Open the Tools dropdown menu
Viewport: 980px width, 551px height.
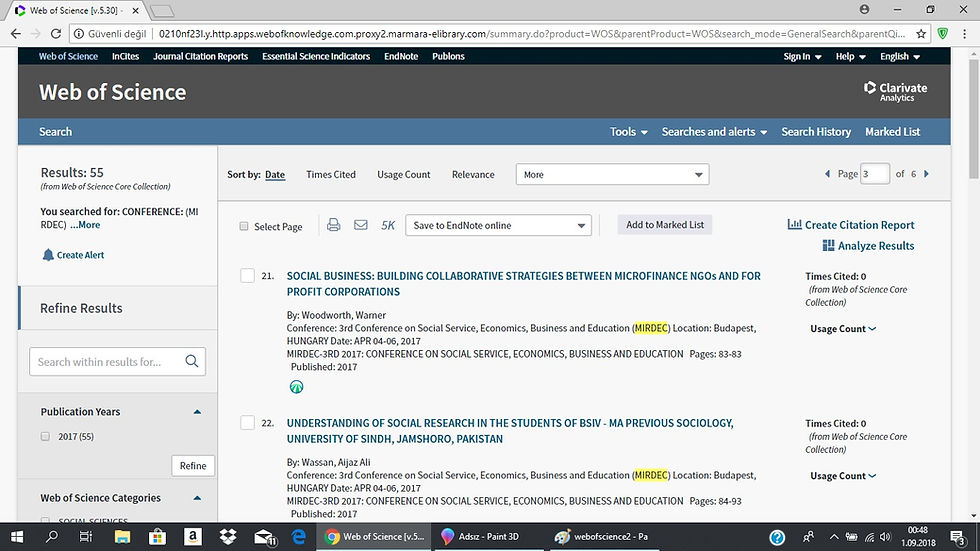(629, 132)
